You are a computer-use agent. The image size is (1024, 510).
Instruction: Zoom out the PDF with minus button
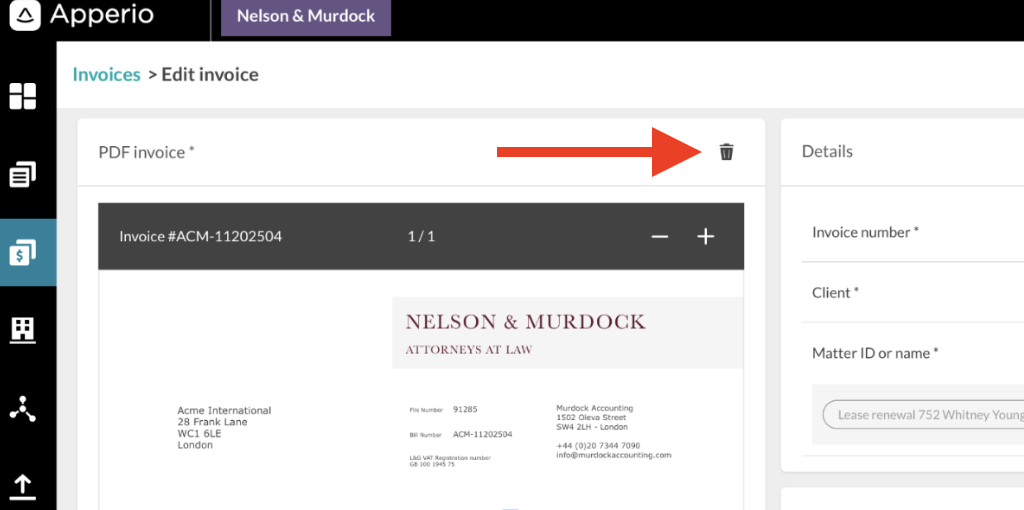tap(660, 236)
